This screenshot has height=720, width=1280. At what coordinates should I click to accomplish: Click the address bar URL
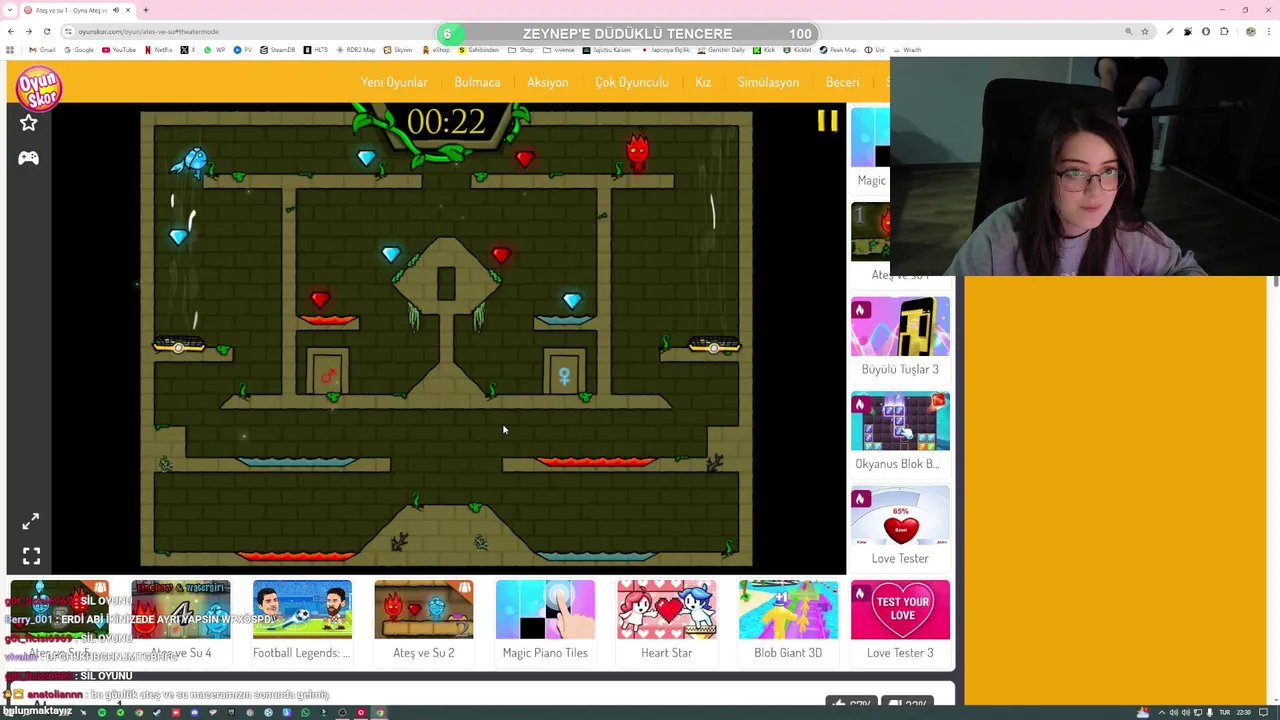(148, 31)
